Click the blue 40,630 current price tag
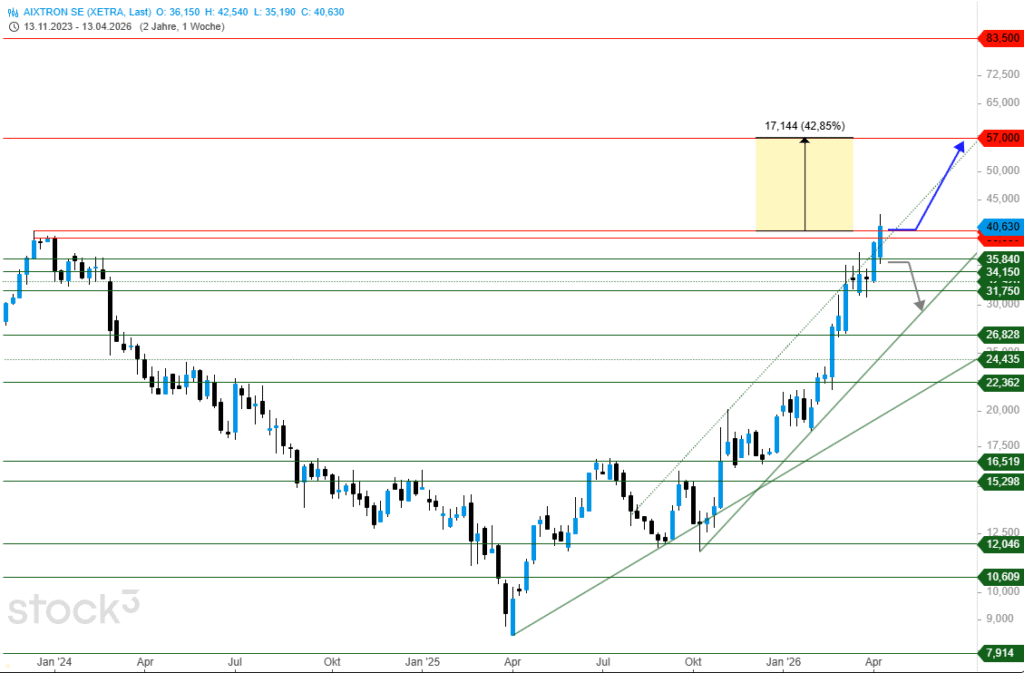This screenshot has width=1024, height=673. tap(1001, 226)
